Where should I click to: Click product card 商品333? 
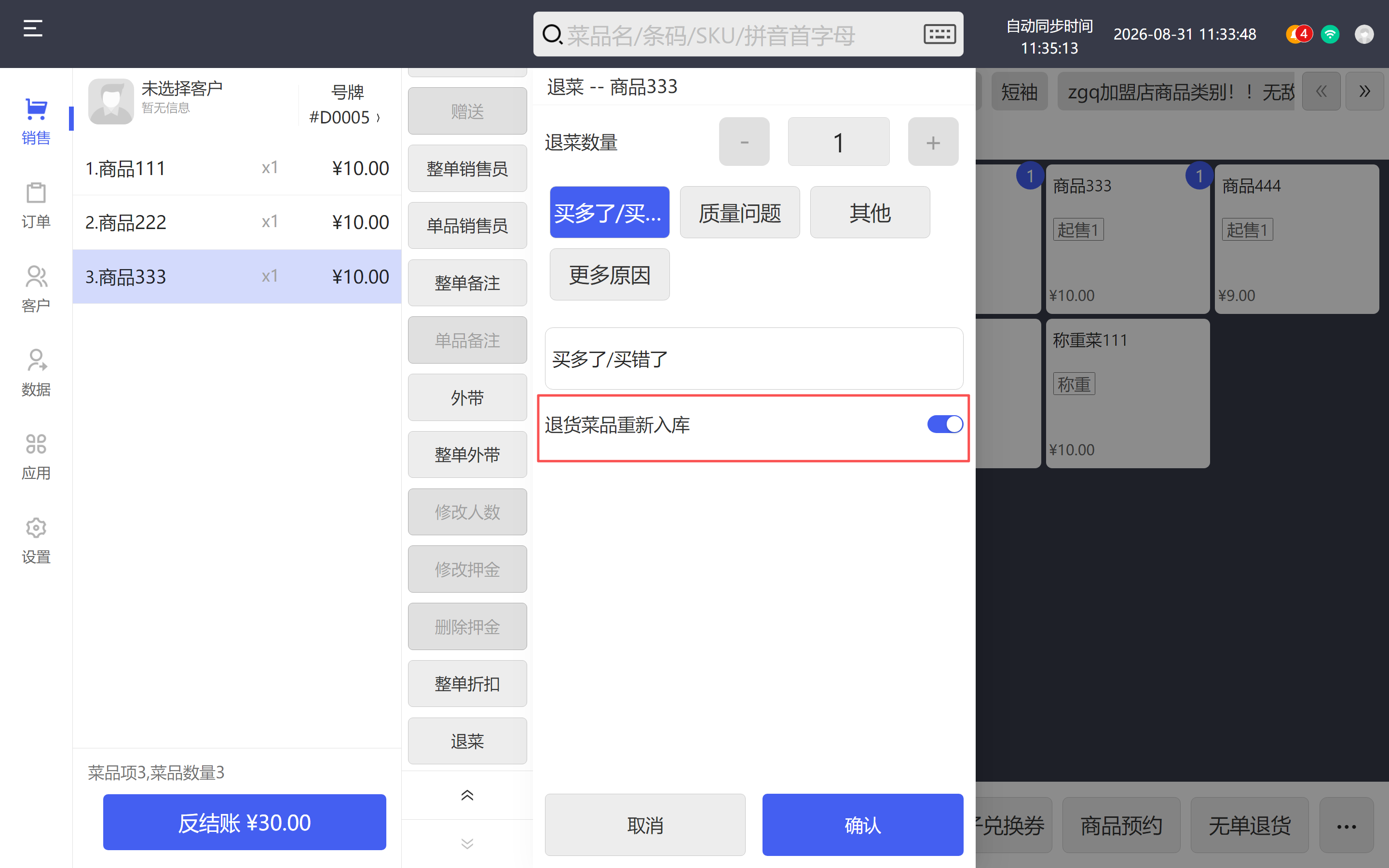1128,239
